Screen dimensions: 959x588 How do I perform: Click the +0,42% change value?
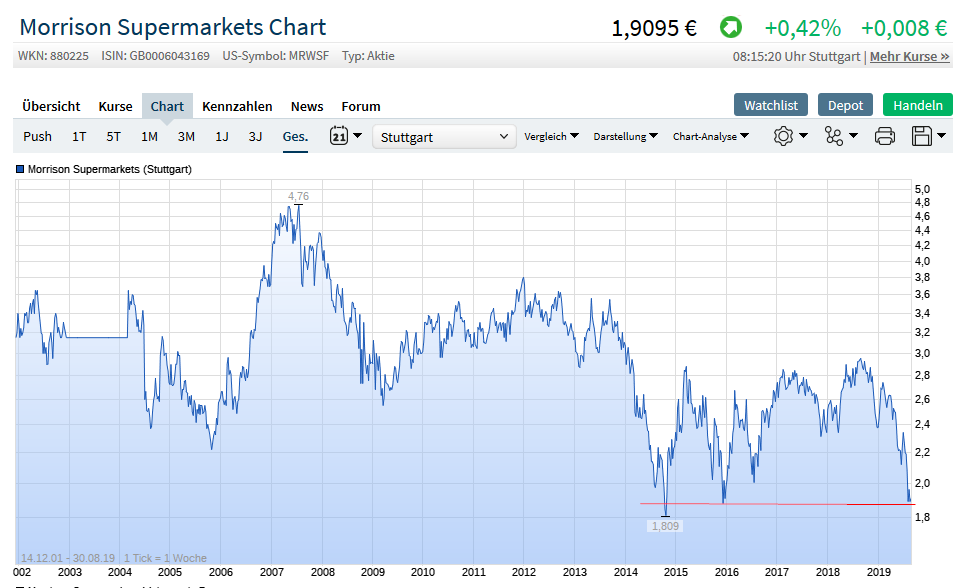click(x=802, y=28)
